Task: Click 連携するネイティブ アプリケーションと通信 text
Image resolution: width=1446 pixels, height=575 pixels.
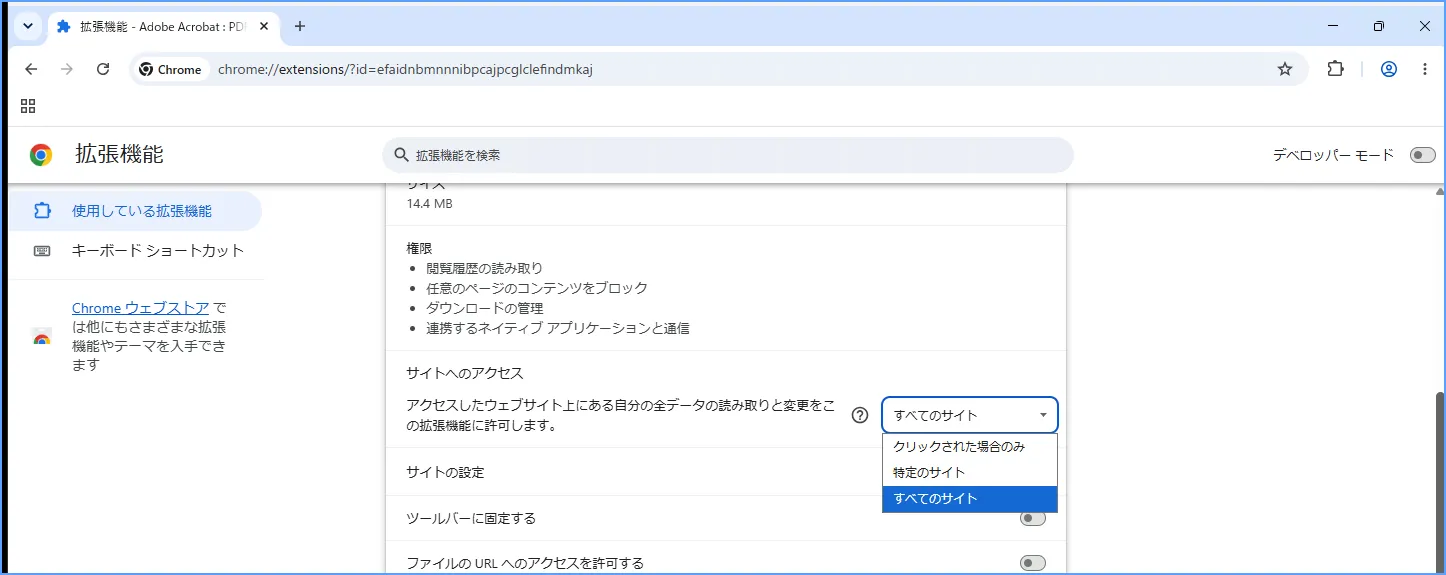Action: (x=558, y=328)
